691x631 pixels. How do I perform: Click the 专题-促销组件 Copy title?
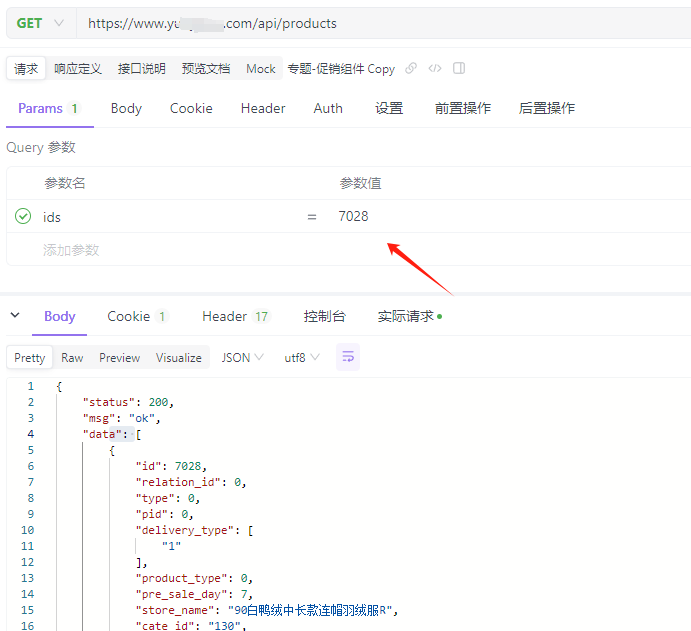click(341, 69)
